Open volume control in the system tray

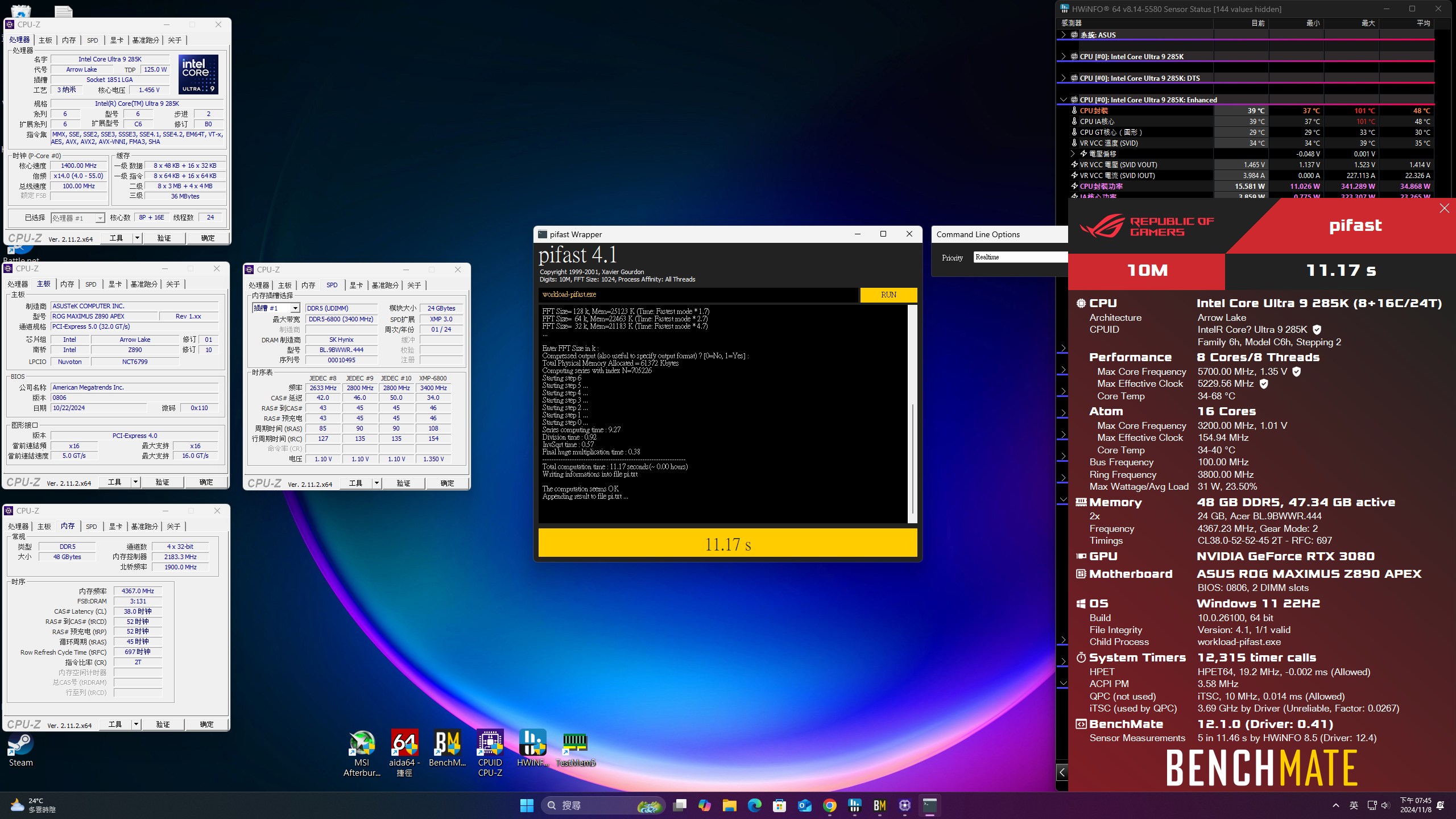1385,805
